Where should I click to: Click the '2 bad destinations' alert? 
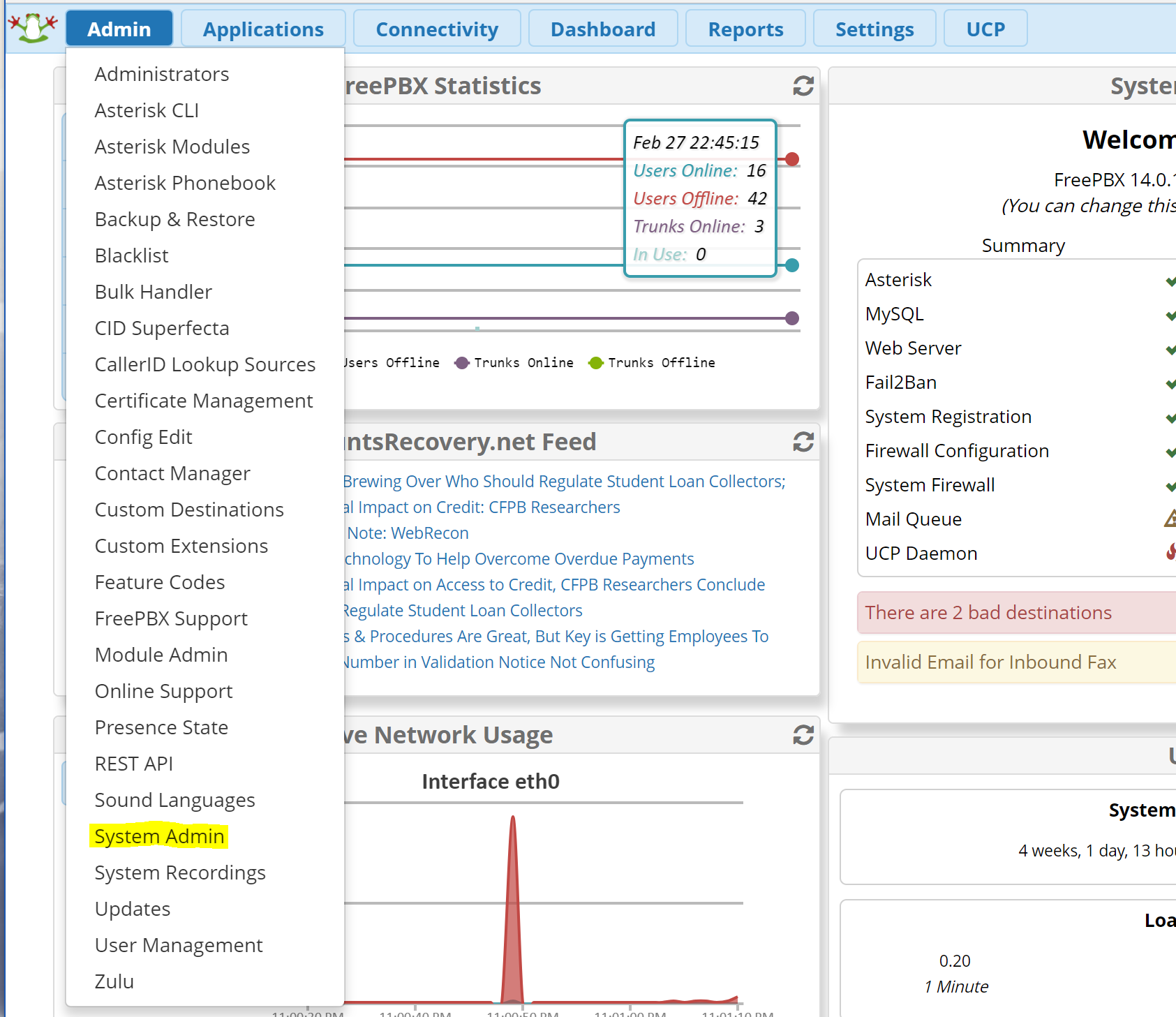click(x=1017, y=613)
